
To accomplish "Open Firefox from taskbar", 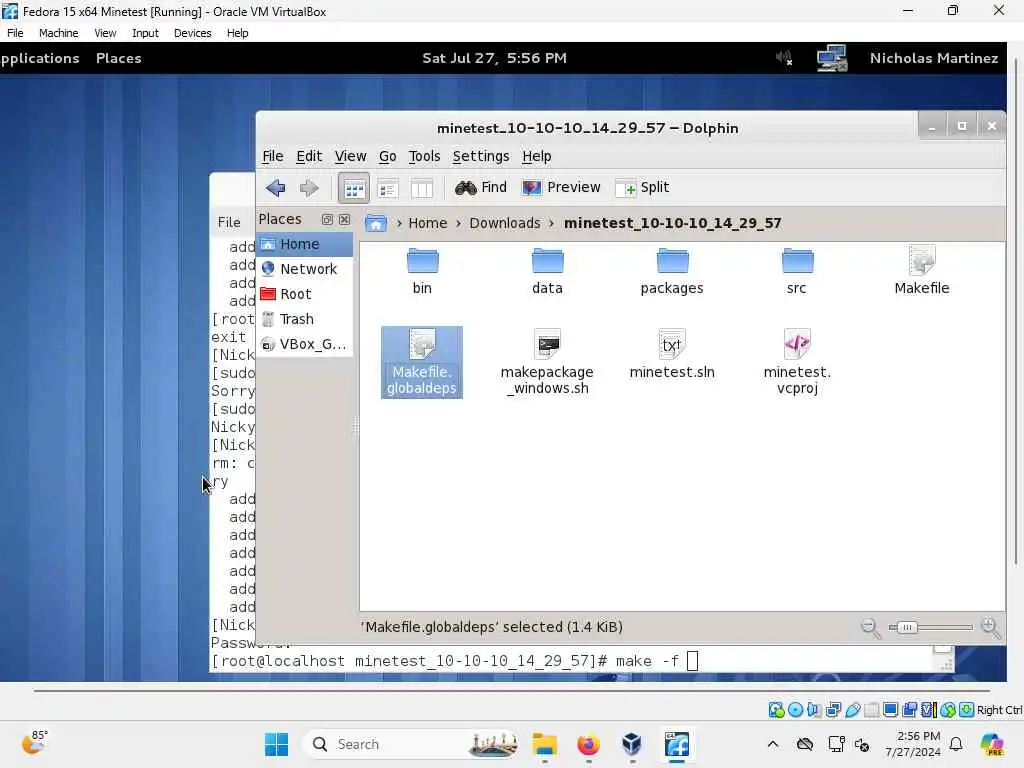I will pos(588,744).
